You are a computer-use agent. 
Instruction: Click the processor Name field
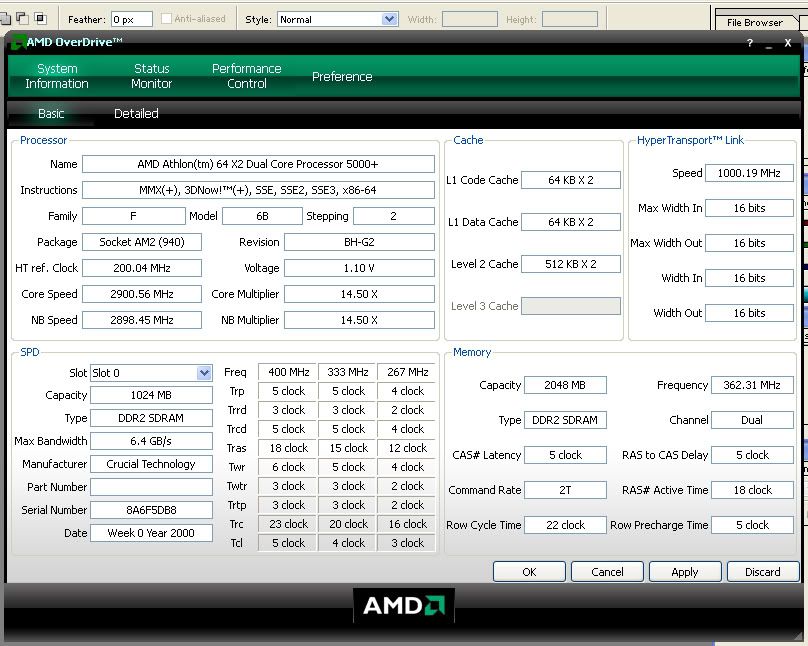coord(258,164)
